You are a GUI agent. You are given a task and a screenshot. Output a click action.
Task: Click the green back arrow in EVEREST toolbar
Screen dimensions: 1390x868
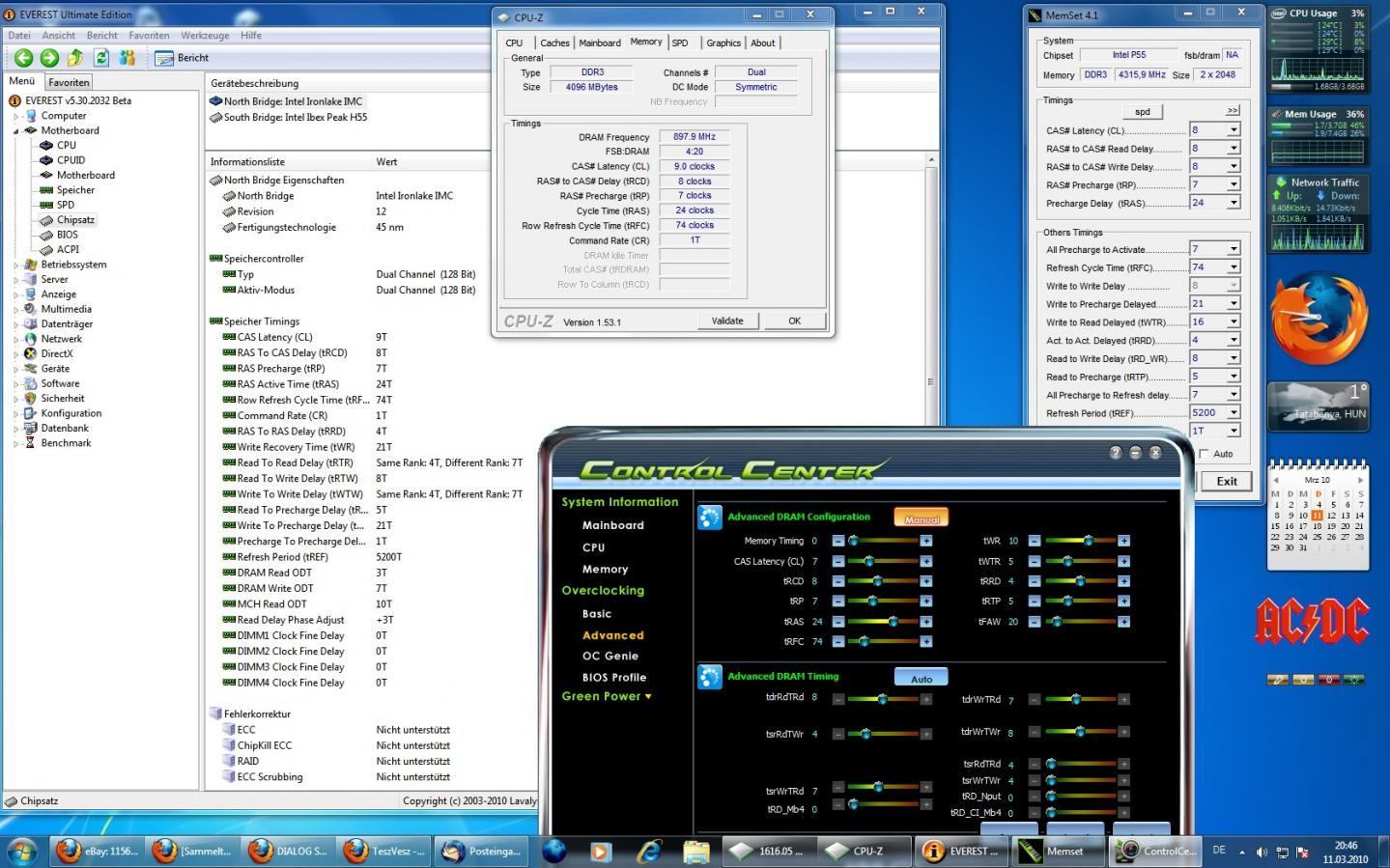coord(23,58)
